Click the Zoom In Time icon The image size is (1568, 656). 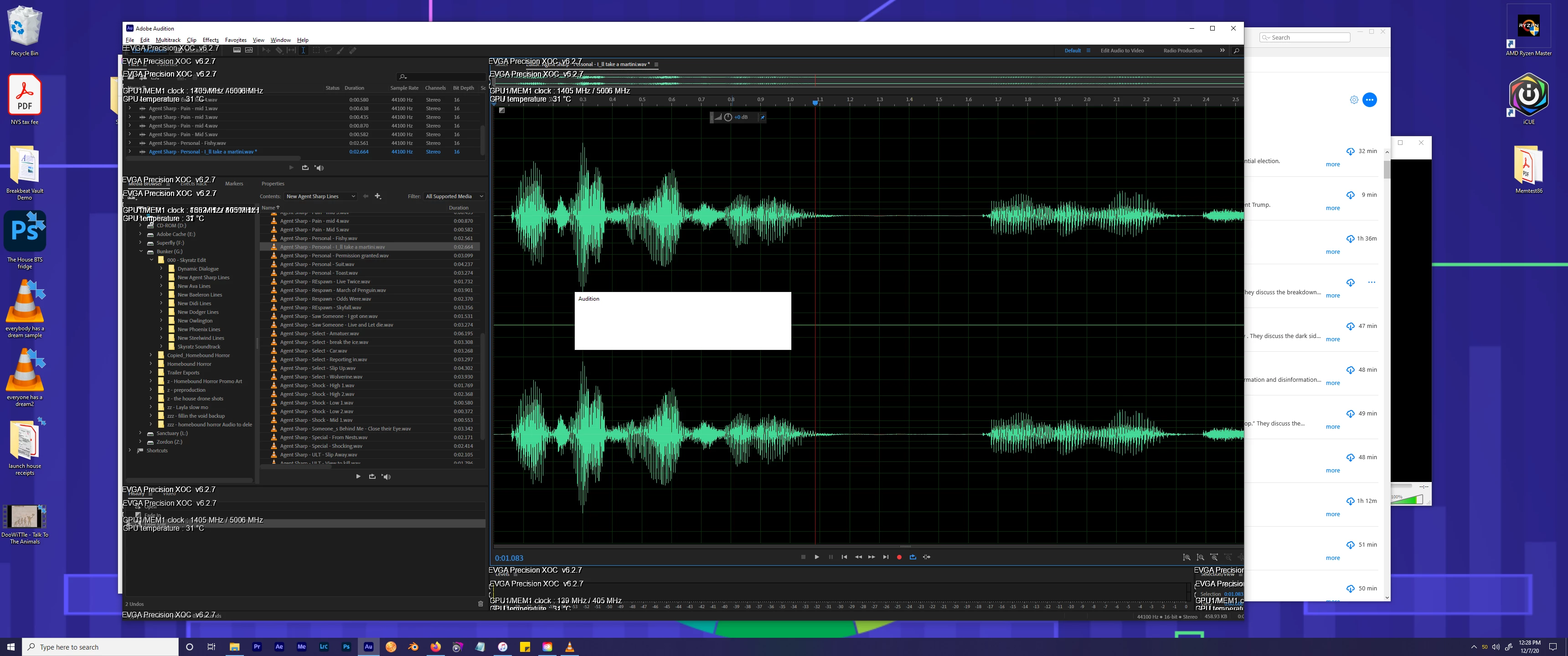click(1214, 558)
